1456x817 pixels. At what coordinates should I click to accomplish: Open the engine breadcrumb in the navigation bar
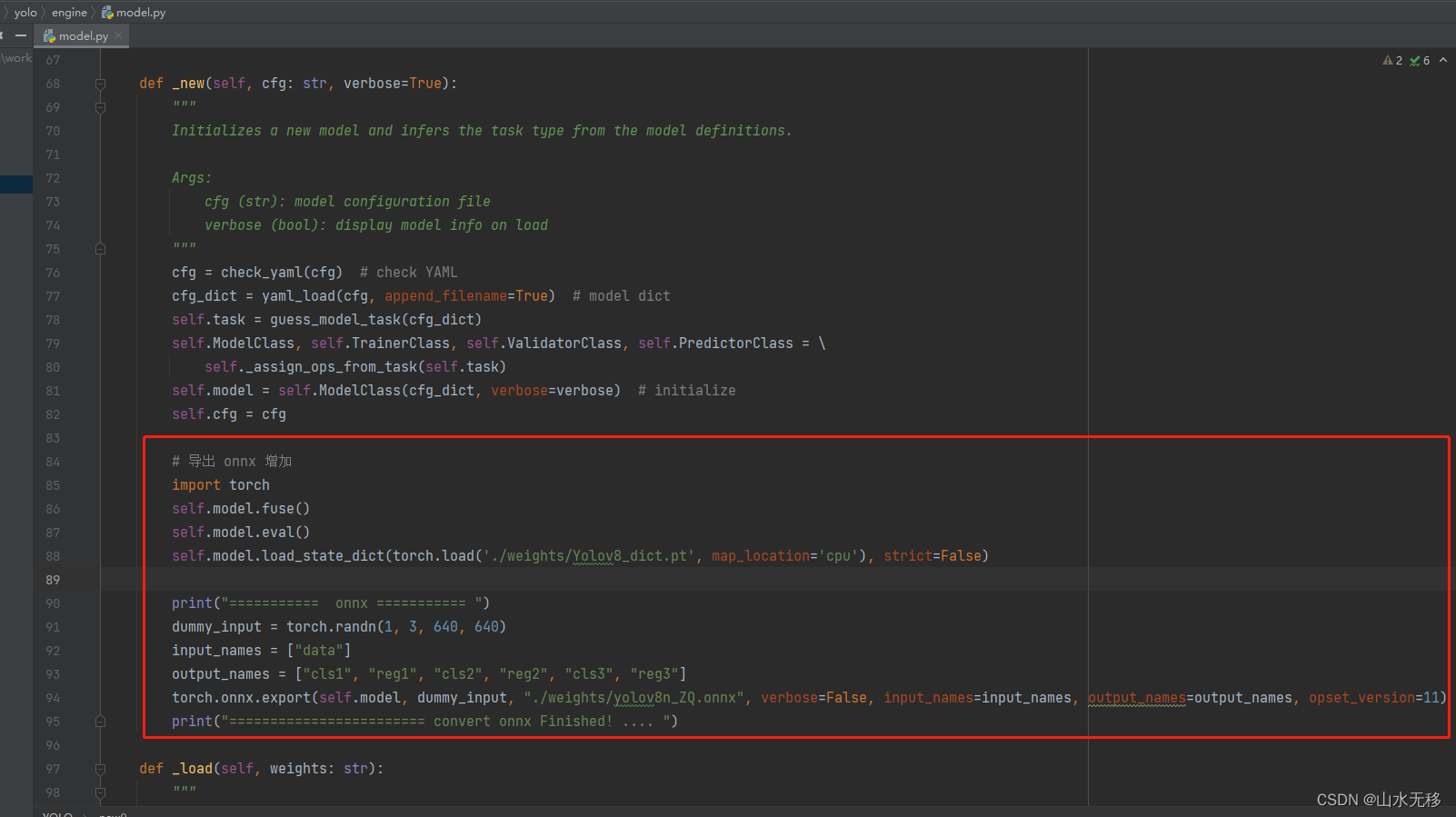click(x=69, y=12)
